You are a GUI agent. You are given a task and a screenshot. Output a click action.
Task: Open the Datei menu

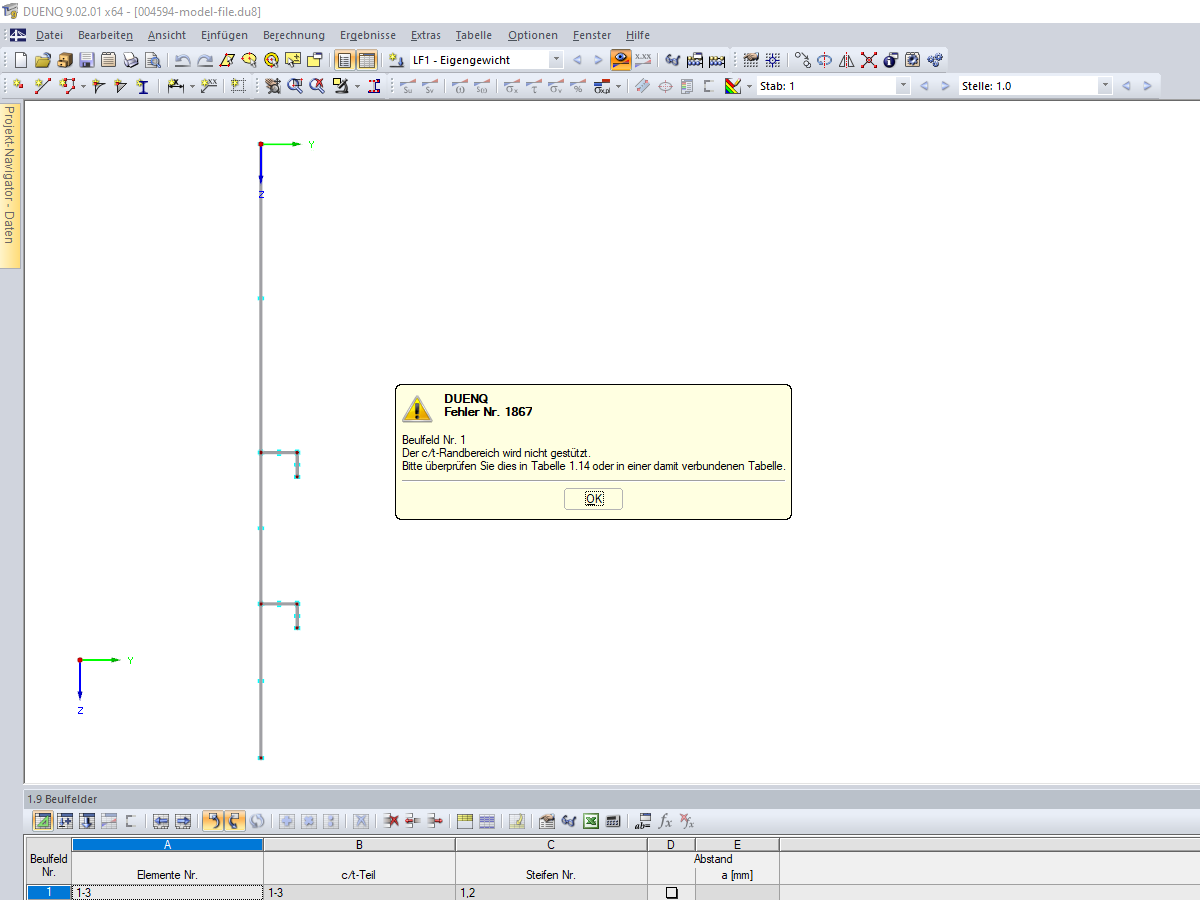pyautogui.click(x=49, y=35)
